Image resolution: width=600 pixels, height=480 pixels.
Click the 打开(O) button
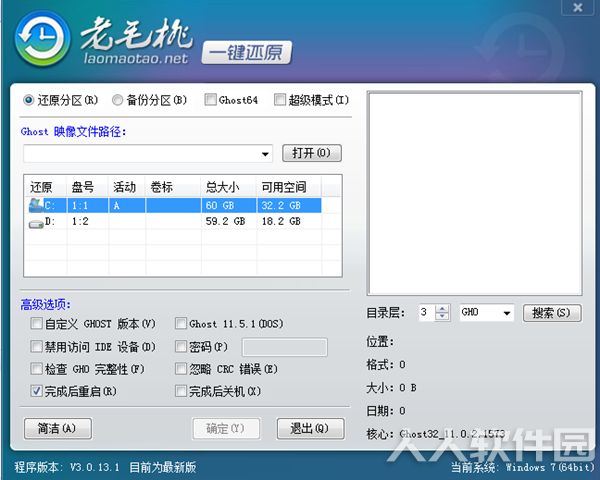pyautogui.click(x=312, y=153)
